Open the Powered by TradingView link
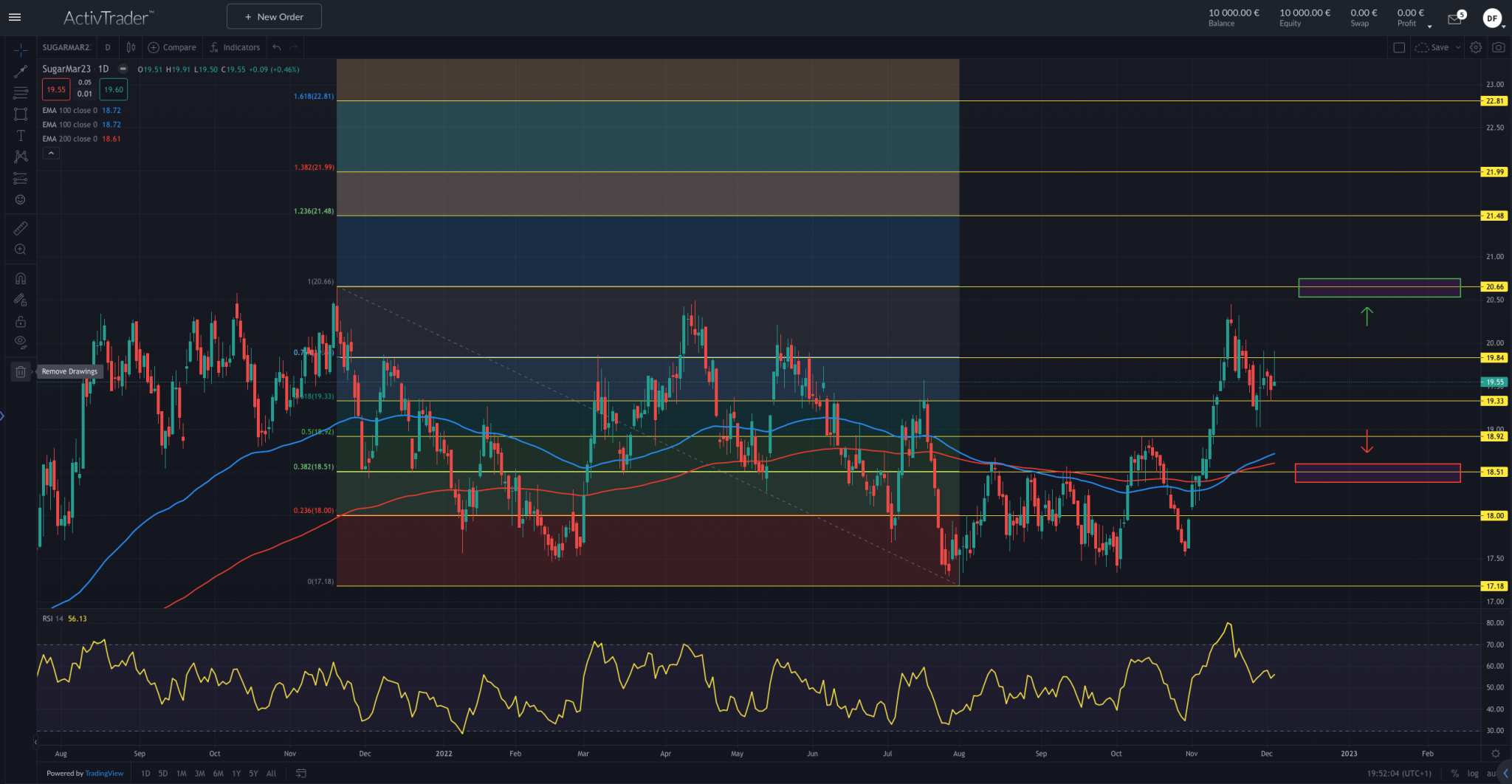This screenshot has height=784, width=1512. click(x=104, y=773)
